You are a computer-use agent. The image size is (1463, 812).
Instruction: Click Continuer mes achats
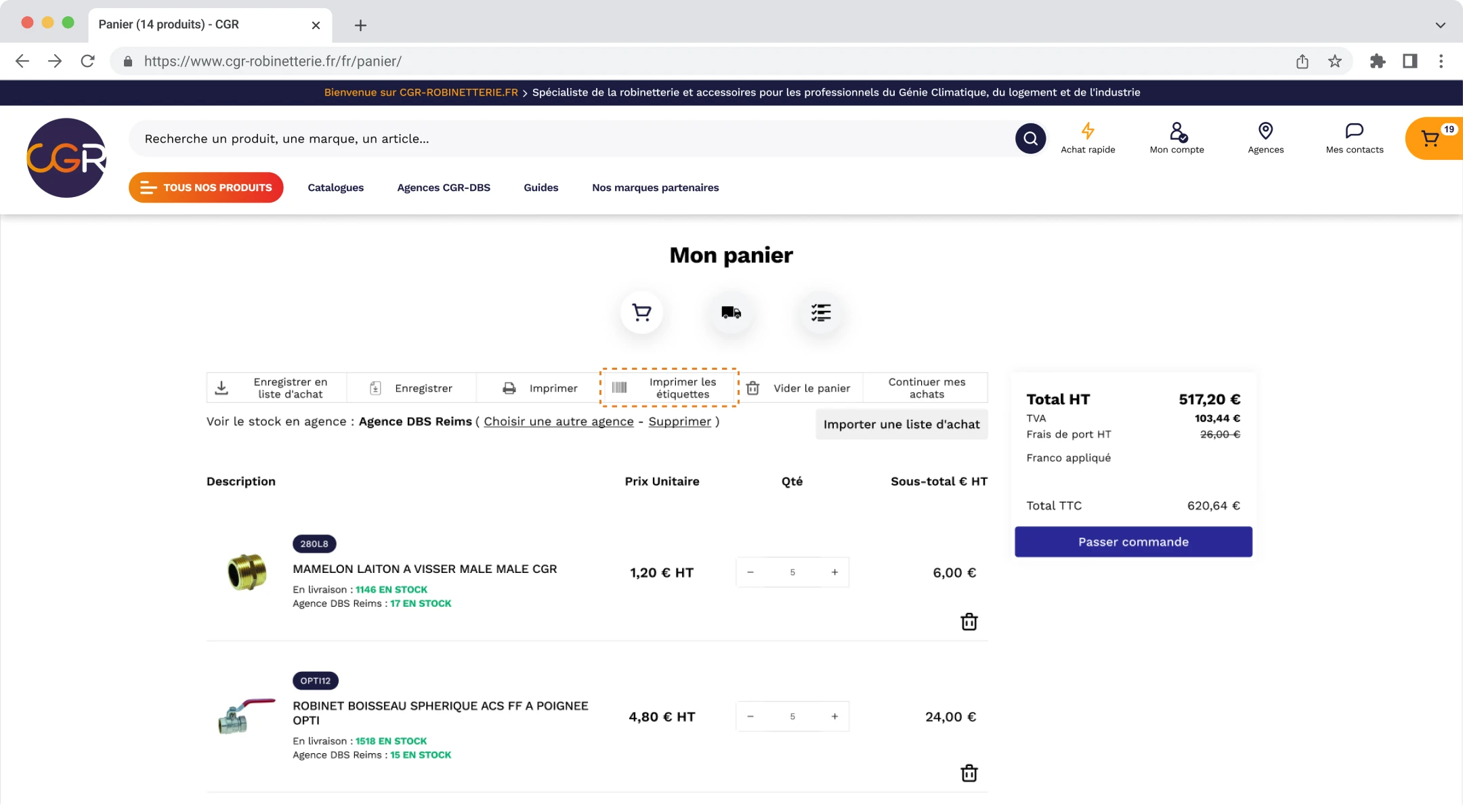(x=927, y=388)
